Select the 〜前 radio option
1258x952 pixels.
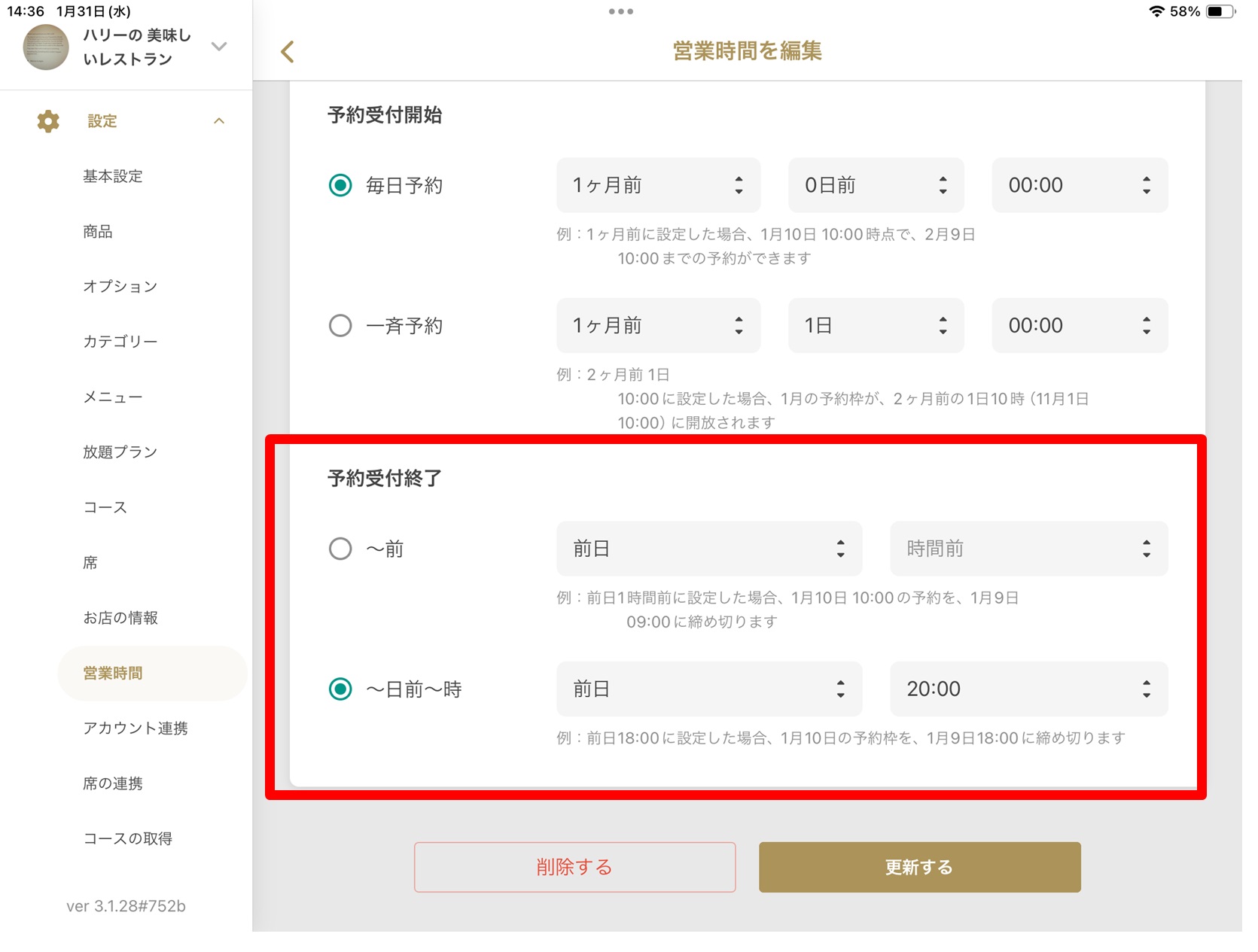(340, 549)
